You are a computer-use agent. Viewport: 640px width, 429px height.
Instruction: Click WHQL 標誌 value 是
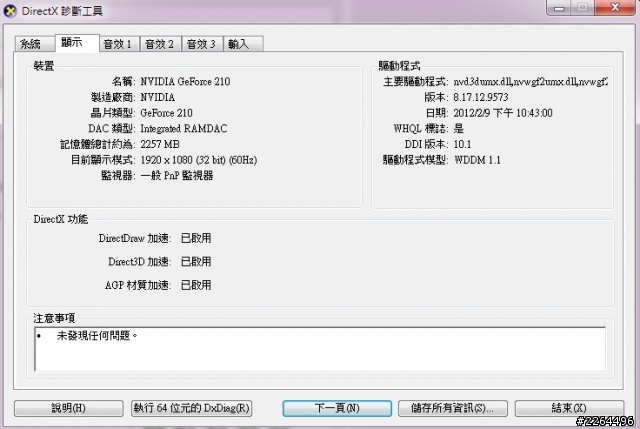[459, 129]
